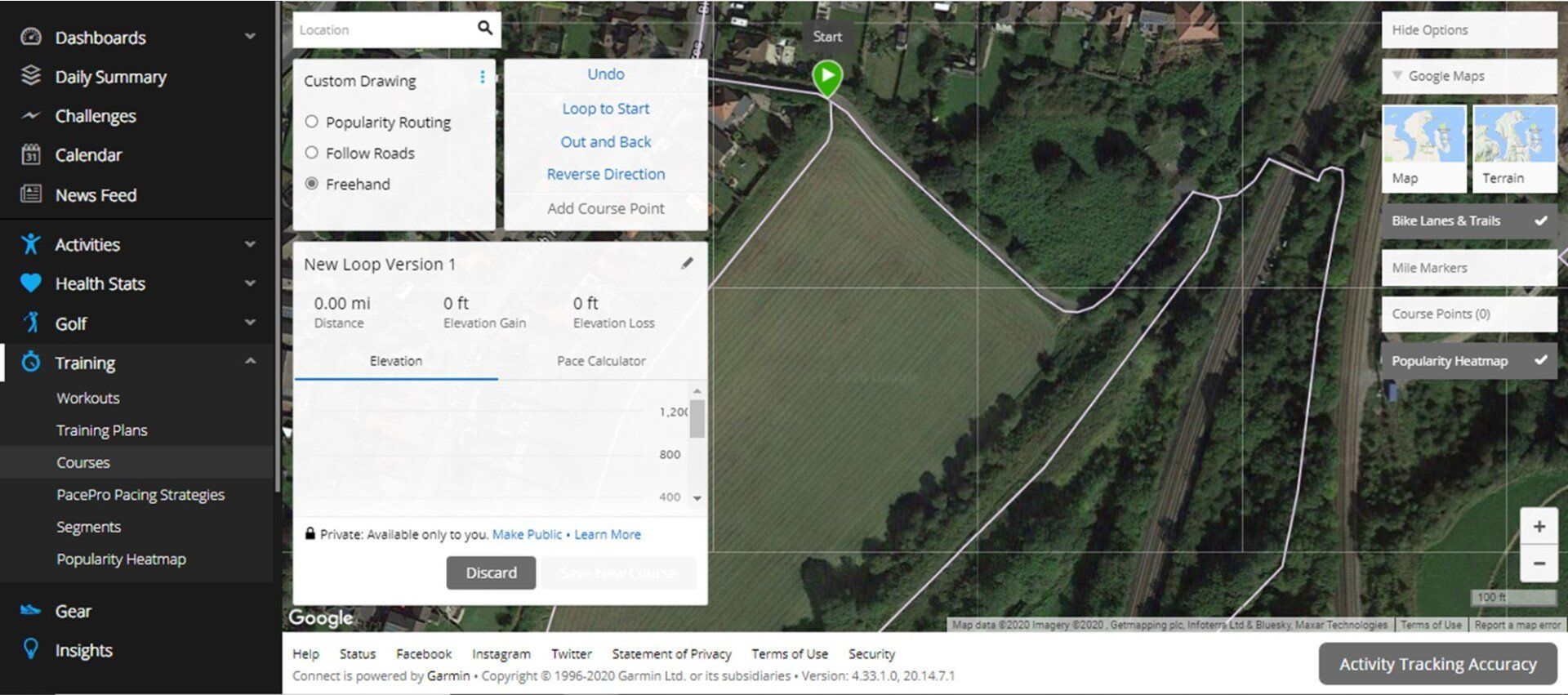1568x695 pixels.
Task: Open Gear from the sidebar
Action: click(73, 611)
